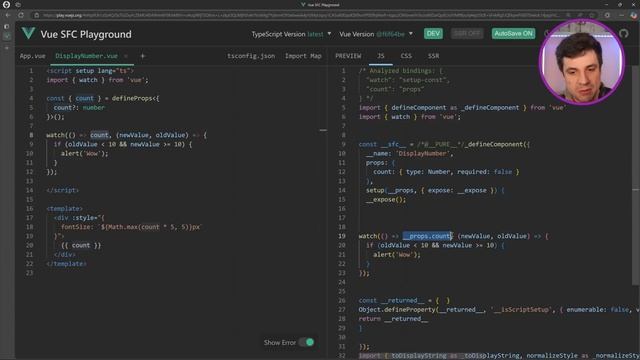Click 'fontSize' line in the template code
Image resolution: width=640 pixels, height=360 pixels.
pos(131,227)
